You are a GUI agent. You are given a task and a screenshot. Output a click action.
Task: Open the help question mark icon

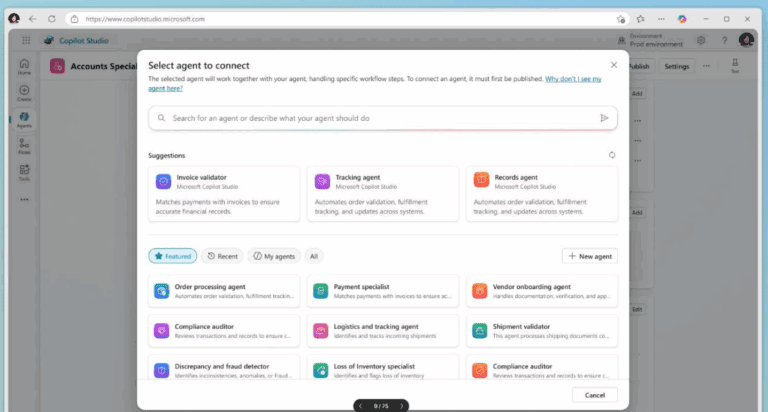click(724, 40)
